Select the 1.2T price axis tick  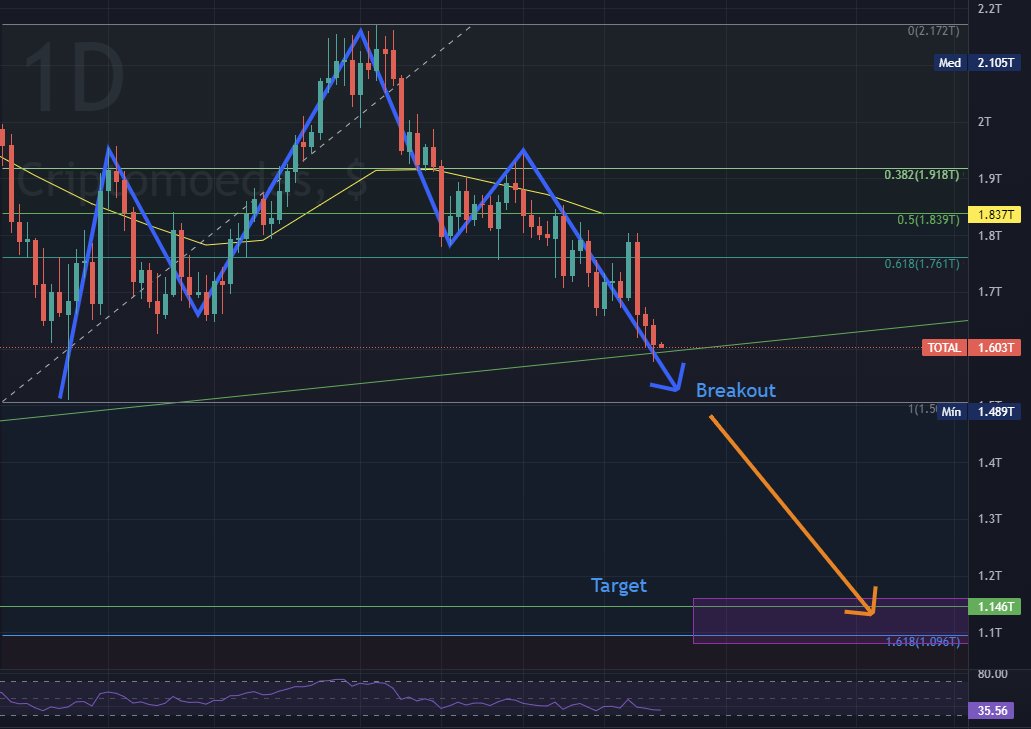(990, 575)
